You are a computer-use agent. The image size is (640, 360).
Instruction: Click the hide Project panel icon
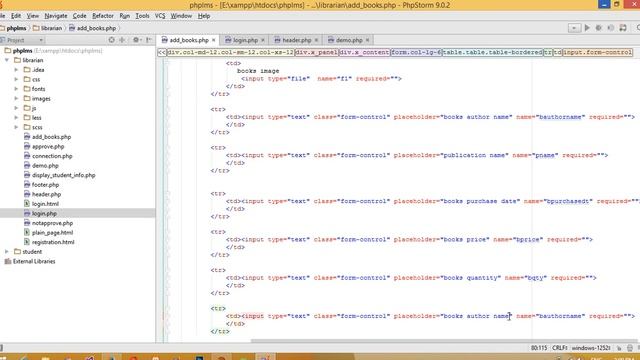(149, 40)
